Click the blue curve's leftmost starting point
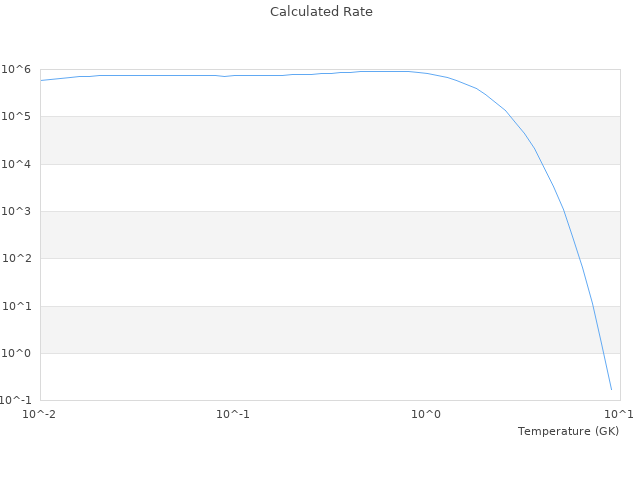 [40, 80]
